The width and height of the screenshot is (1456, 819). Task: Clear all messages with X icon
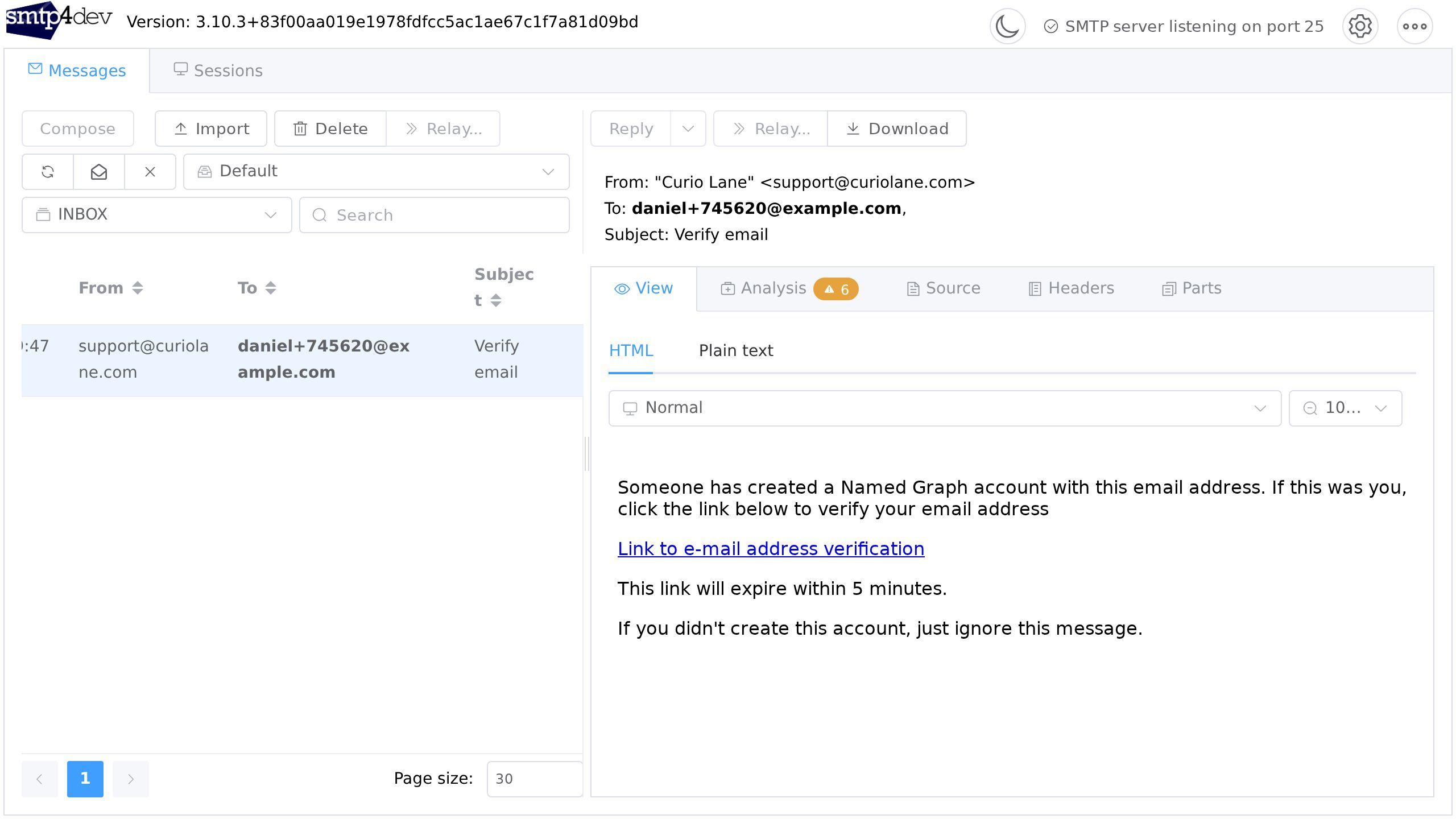(x=150, y=172)
